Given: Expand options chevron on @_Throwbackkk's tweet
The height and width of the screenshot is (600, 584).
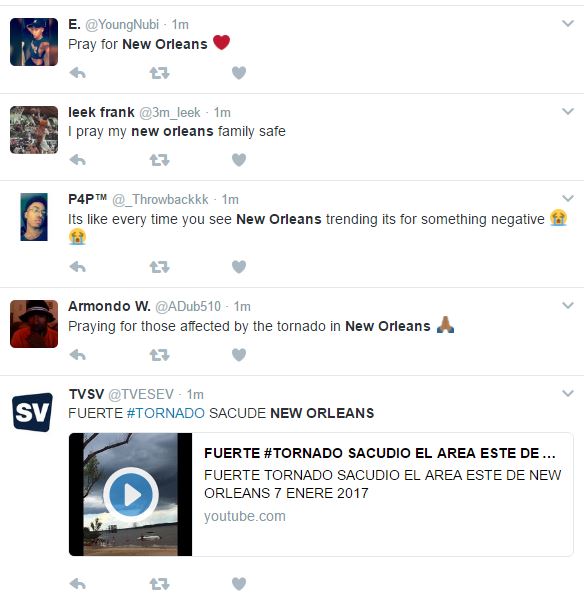Looking at the screenshot, I should click(x=568, y=198).
